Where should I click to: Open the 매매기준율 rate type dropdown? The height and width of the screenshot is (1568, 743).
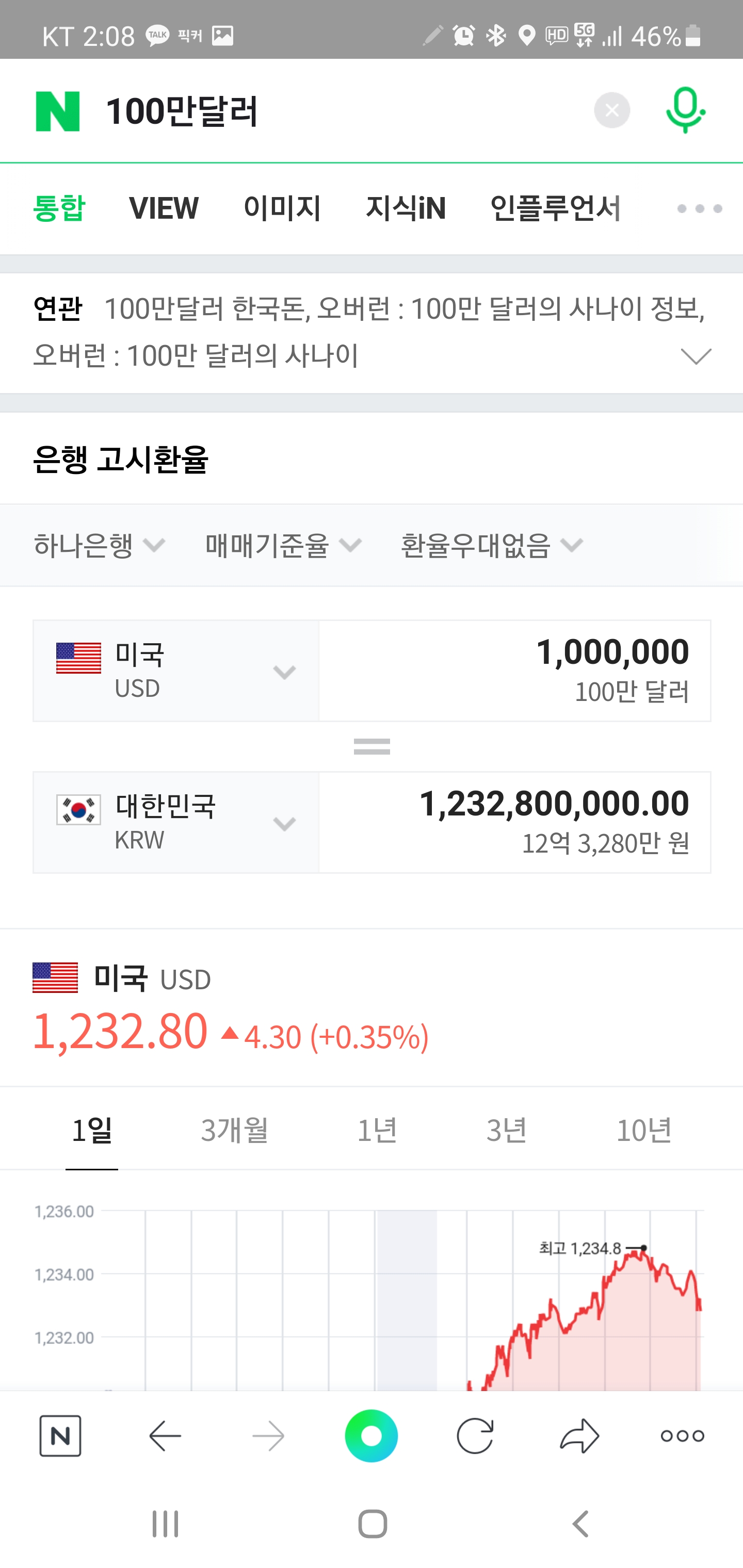[283, 545]
